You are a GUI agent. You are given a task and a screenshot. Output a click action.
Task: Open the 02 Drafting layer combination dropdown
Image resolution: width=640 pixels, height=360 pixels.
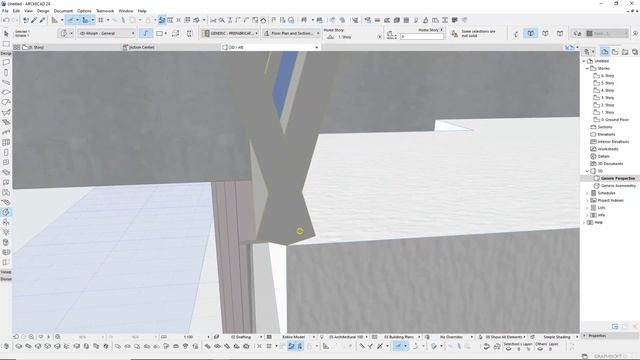pos(243,337)
